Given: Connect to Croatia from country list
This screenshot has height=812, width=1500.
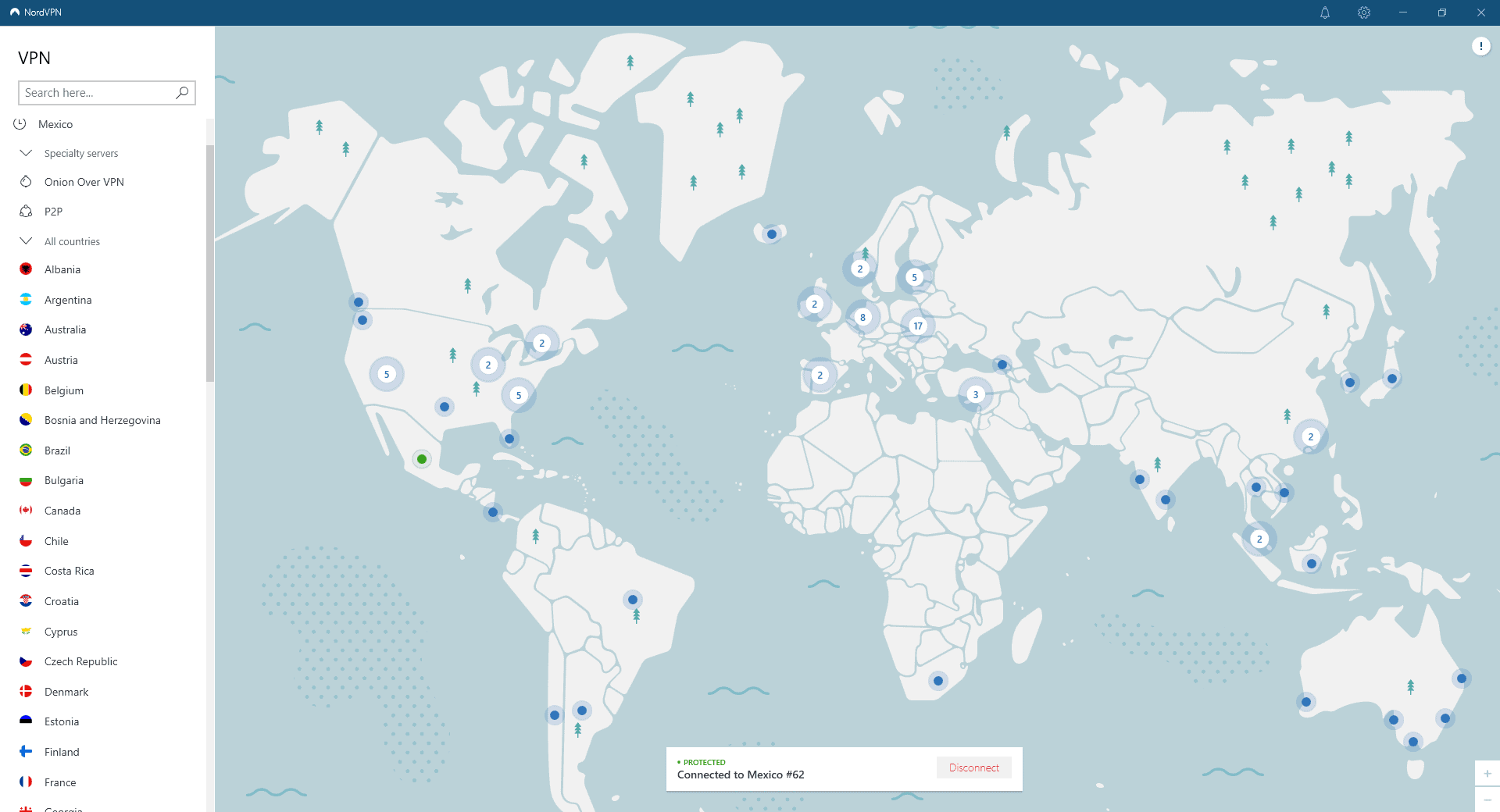Looking at the screenshot, I should pyautogui.click(x=62, y=601).
